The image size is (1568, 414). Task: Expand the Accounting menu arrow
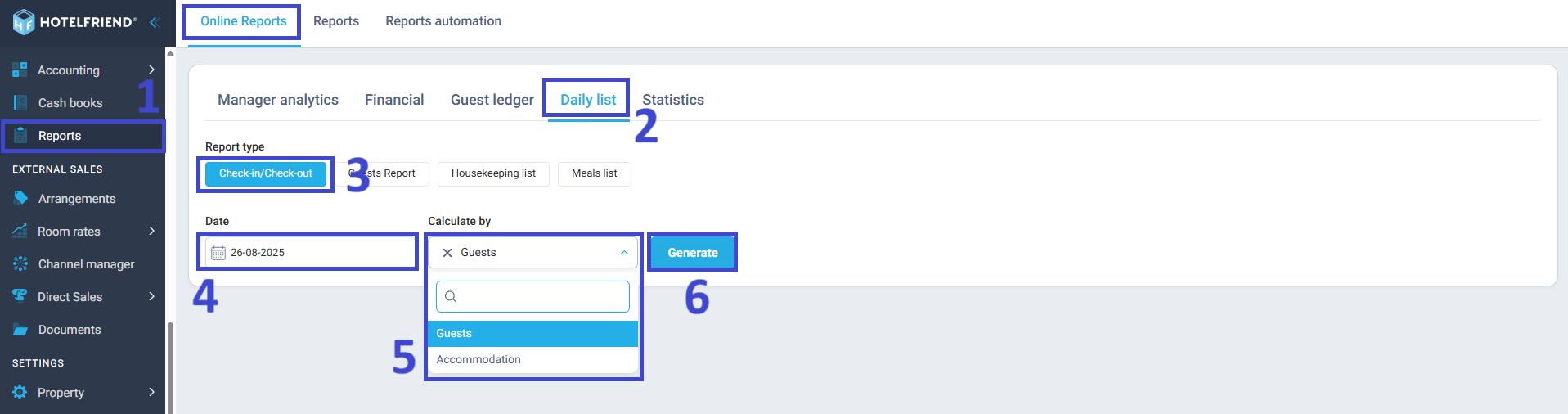[151, 70]
